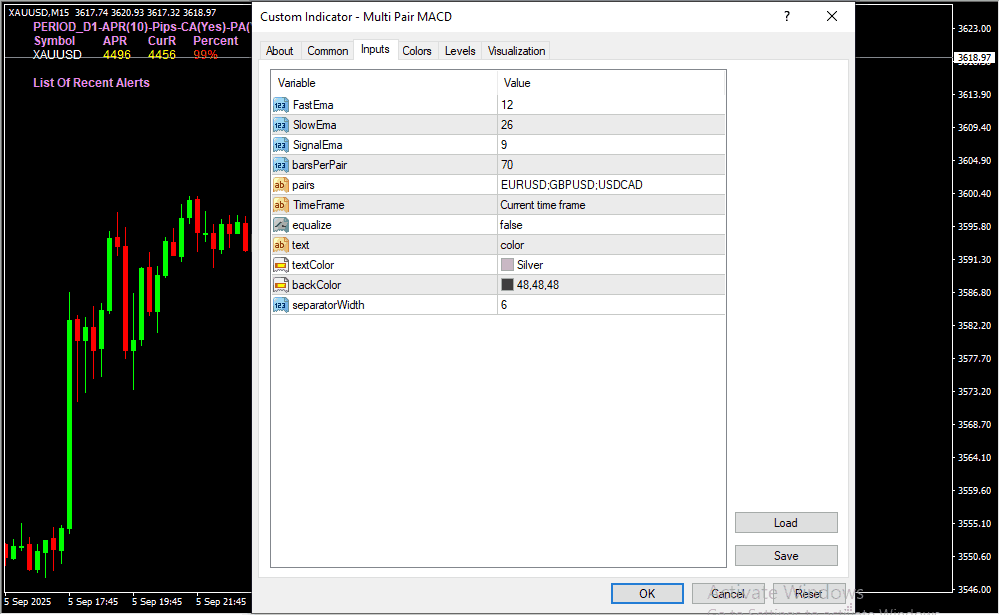Click the FastEma integer variable icon
This screenshot has height=615, width=1000.
(x=280, y=105)
